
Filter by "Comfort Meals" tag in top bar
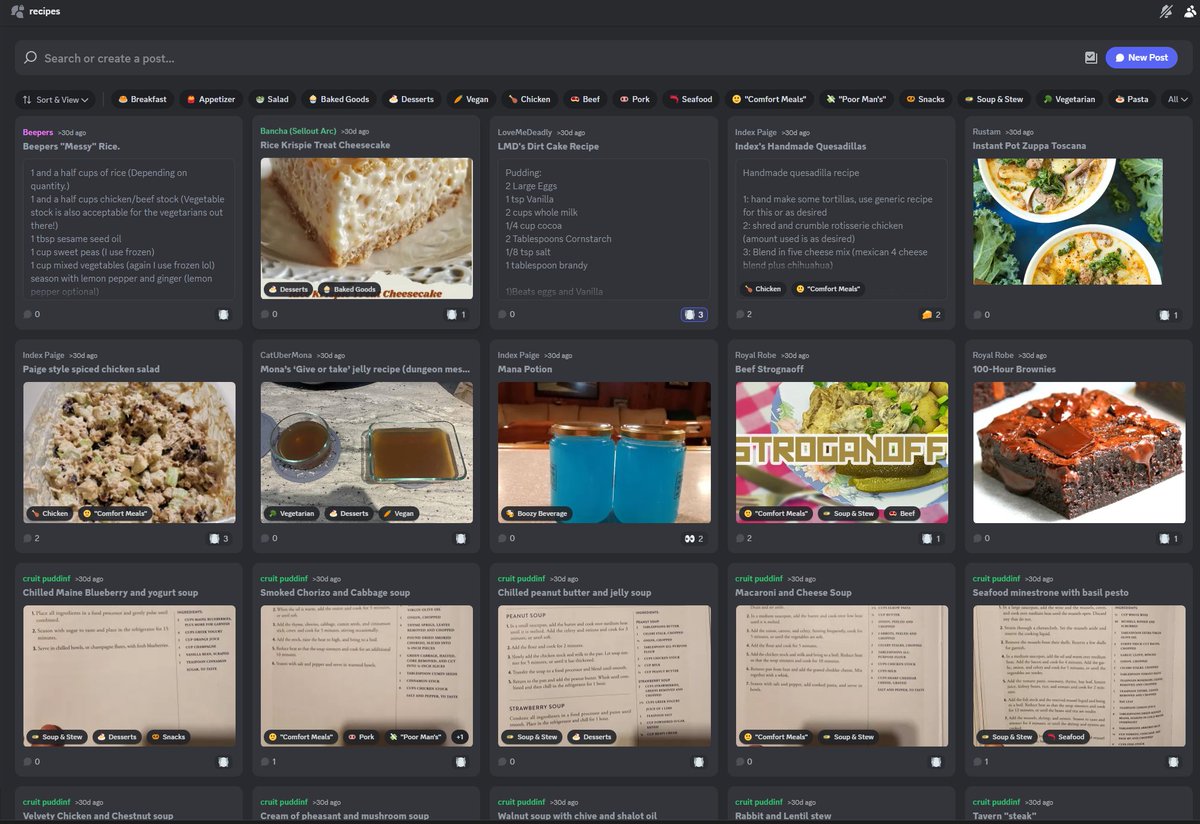click(767, 99)
